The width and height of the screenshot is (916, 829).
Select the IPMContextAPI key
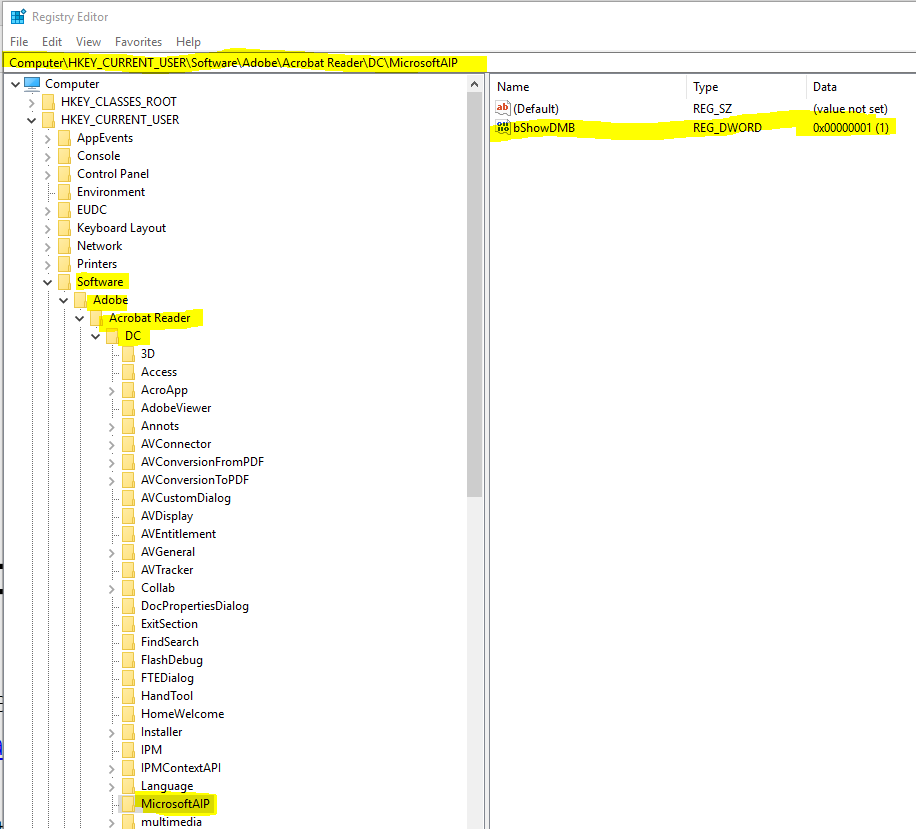click(181, 768)
